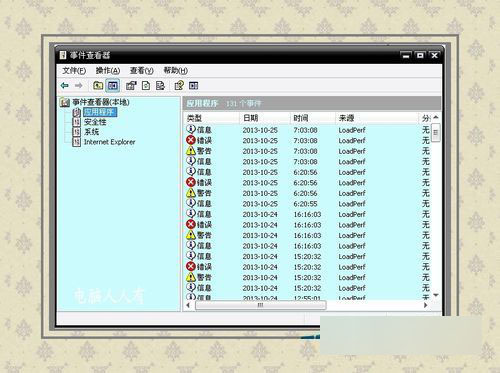Click the red error icon at 7:03:08
Screen dimensions: 500x373
[191, 140]
